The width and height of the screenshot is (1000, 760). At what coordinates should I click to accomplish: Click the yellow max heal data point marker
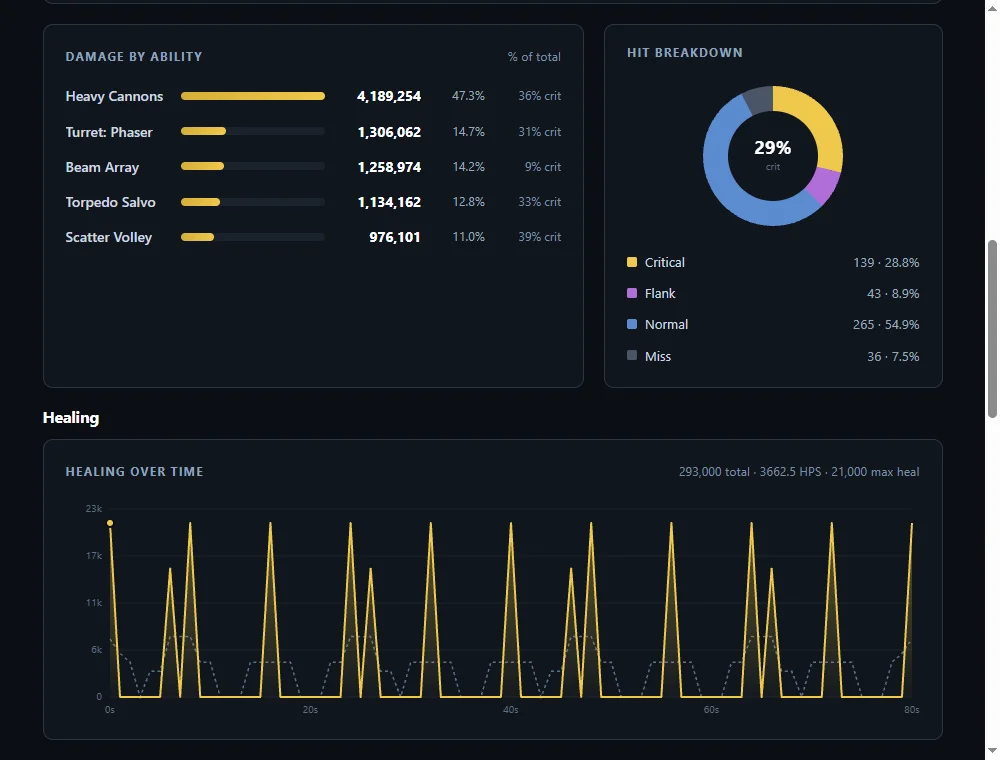point(110,523)
